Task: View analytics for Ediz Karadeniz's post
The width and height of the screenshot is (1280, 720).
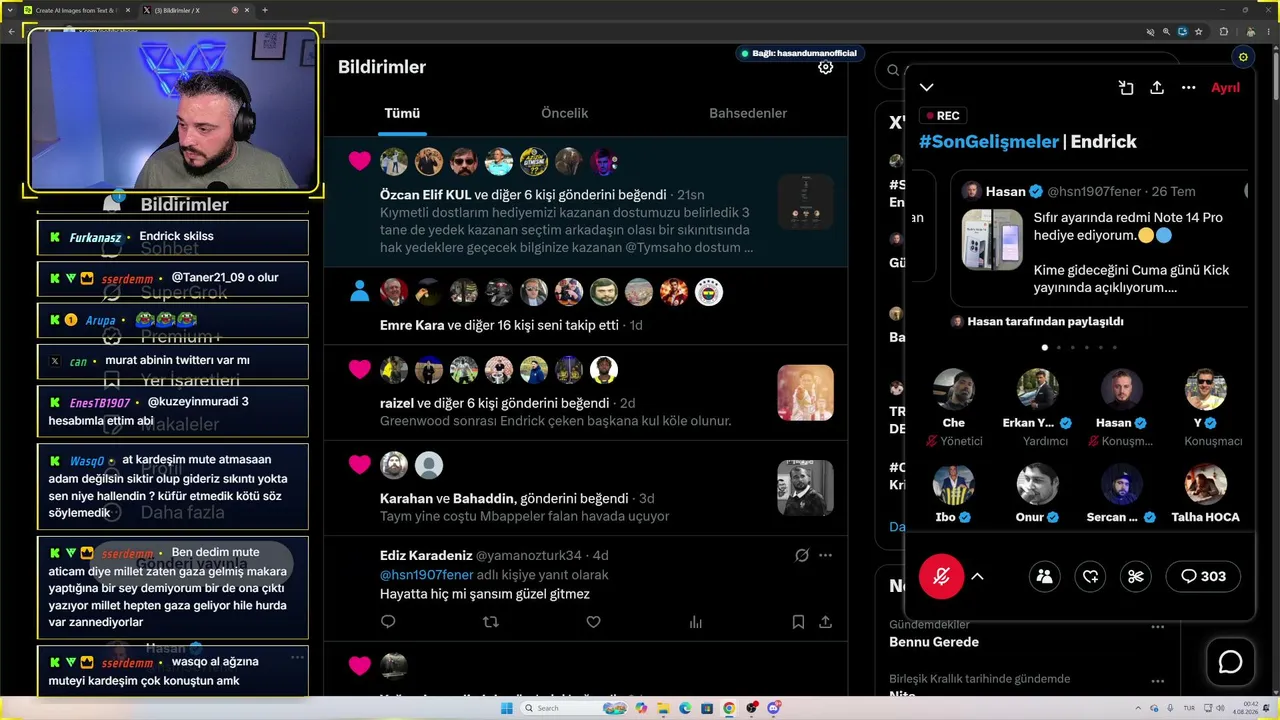Action: [696, 622]
